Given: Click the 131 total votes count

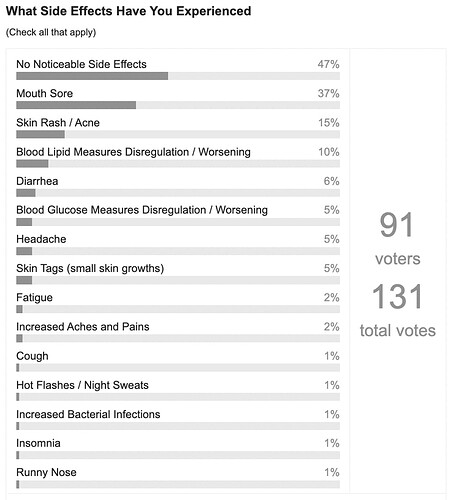Looking at the screenshot, I should [x=398, y=311].
